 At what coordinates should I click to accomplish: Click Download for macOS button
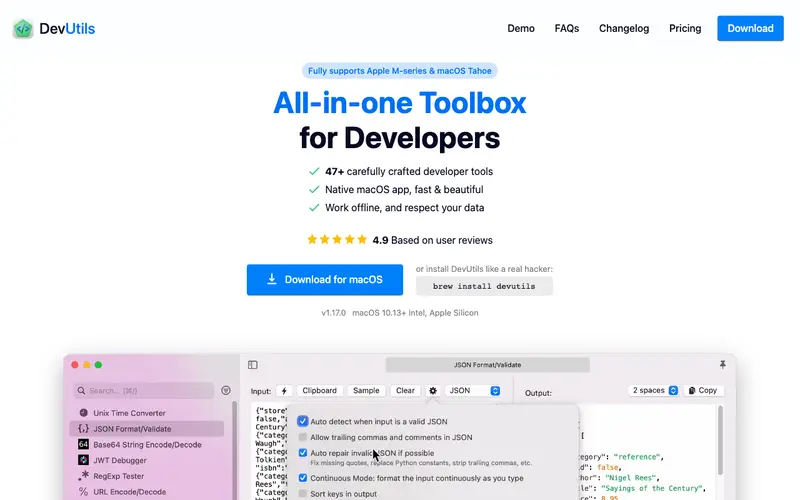point(325,280)
